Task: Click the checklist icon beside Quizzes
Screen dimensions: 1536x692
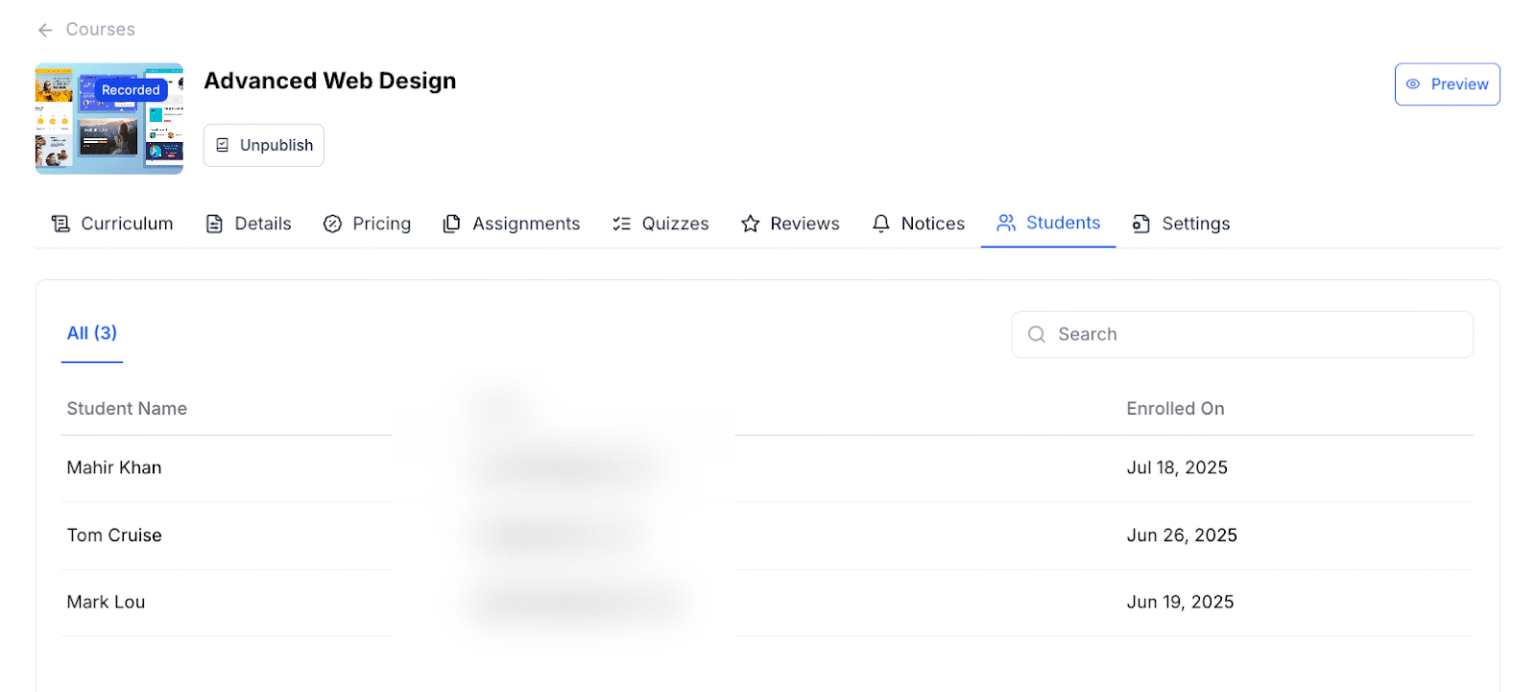Action: (x=622, y=223)
